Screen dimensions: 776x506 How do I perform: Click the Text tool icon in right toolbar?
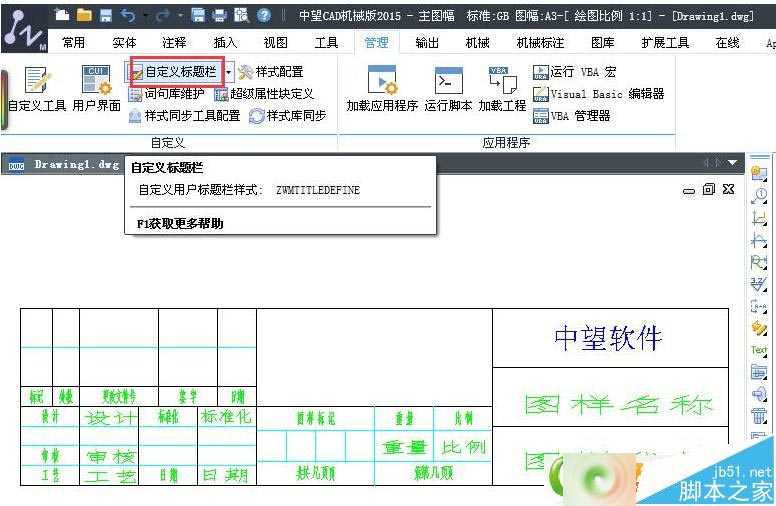(x=759, y=350)
